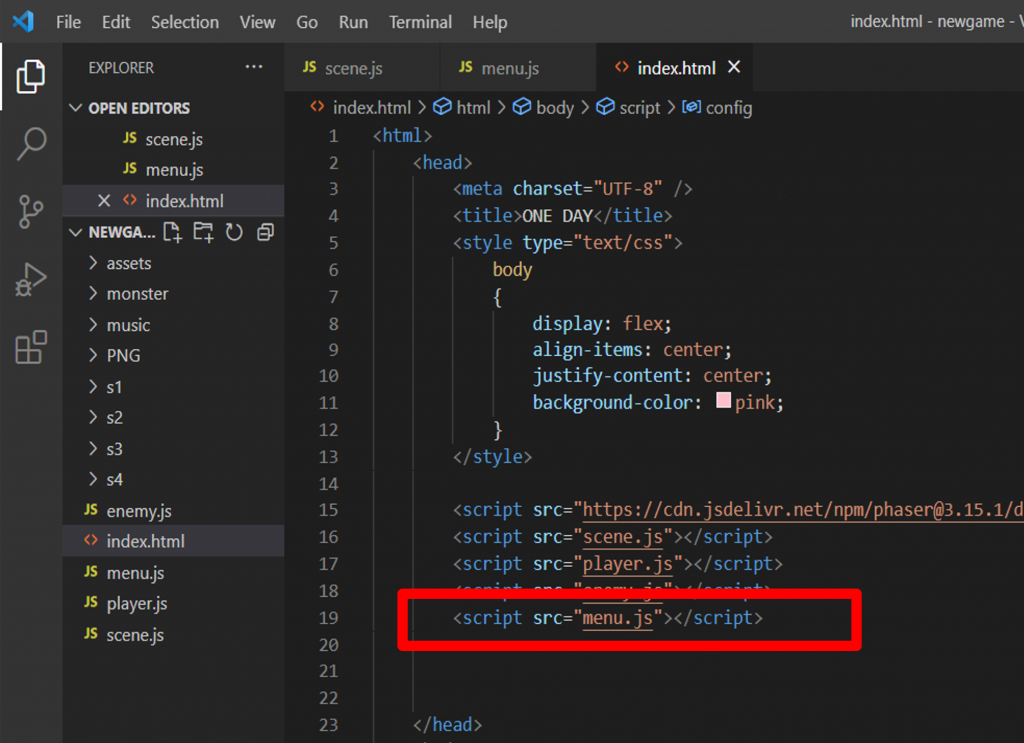Open the Selection menu
Viewport: 1024px width, 743px height.
click(185, 22)
